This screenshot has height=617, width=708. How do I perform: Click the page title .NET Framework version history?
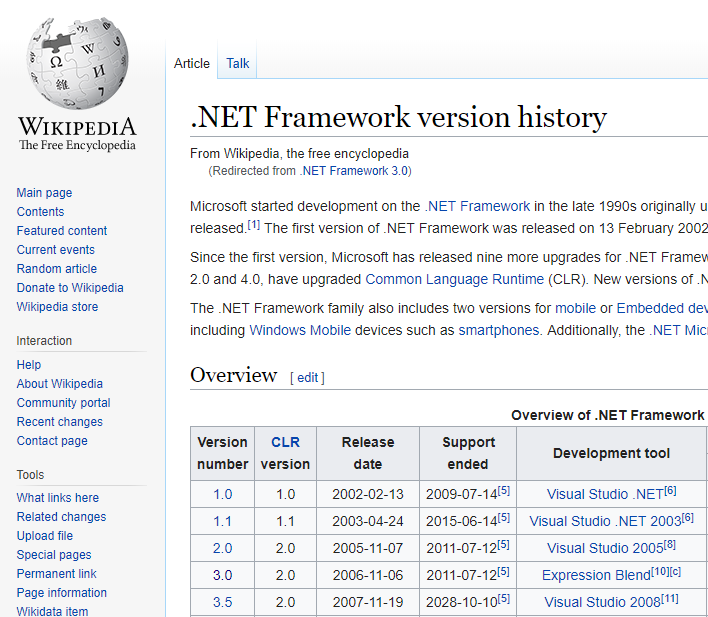pos(399,117)
